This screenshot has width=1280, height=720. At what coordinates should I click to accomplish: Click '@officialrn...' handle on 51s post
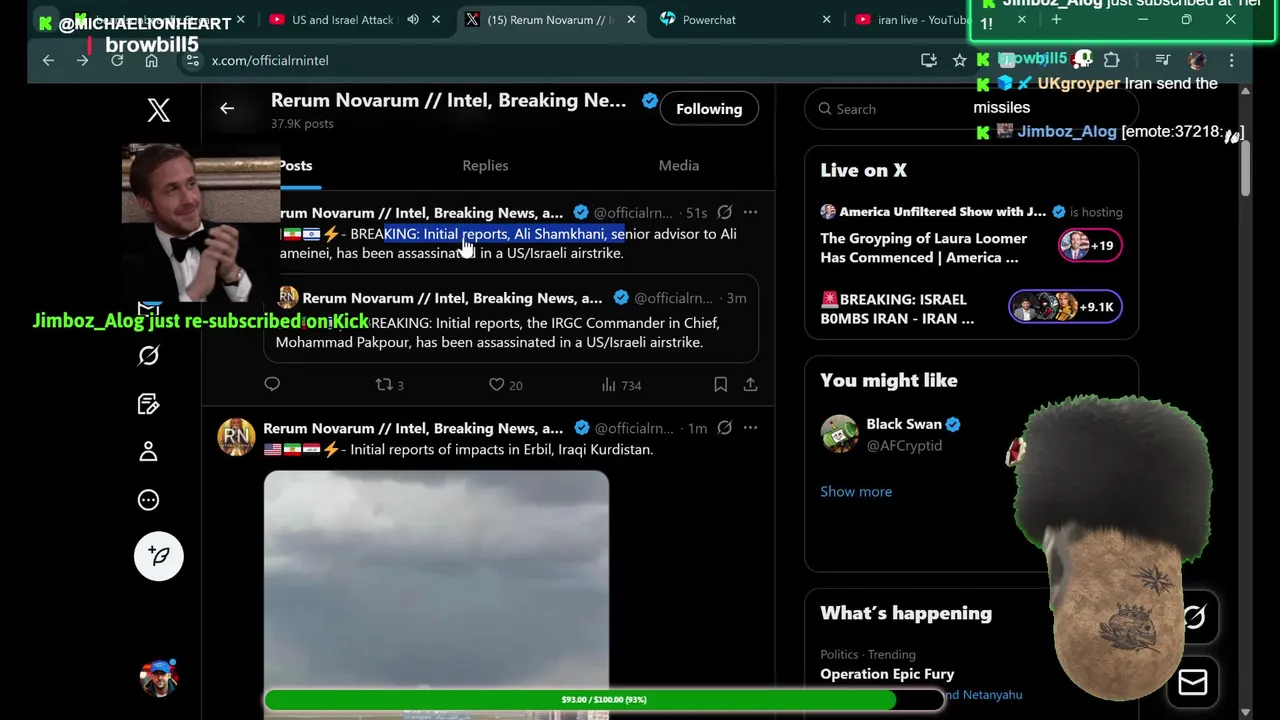(633, 213)
